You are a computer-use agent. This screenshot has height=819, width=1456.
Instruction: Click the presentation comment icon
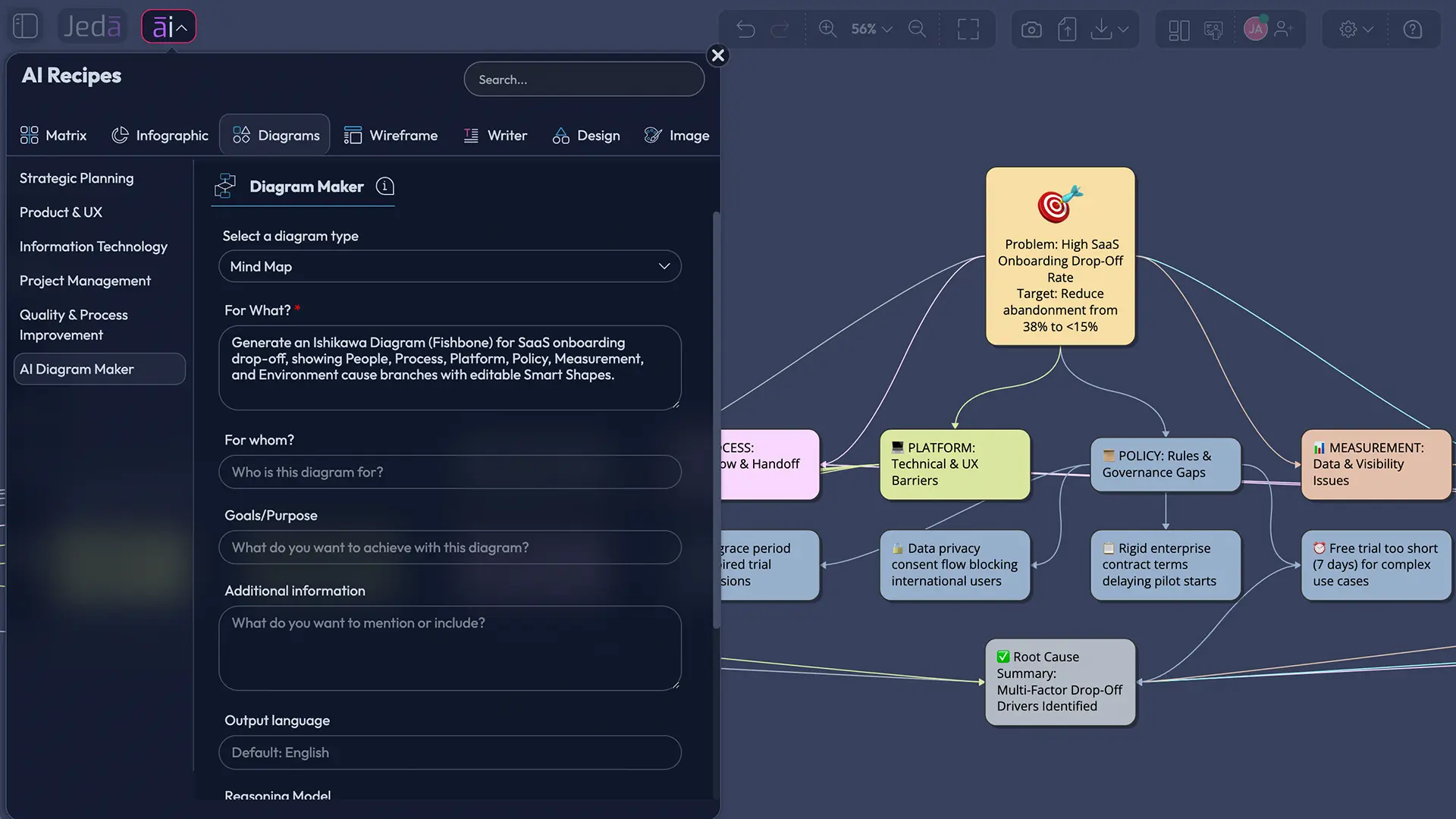[1213, 30]
